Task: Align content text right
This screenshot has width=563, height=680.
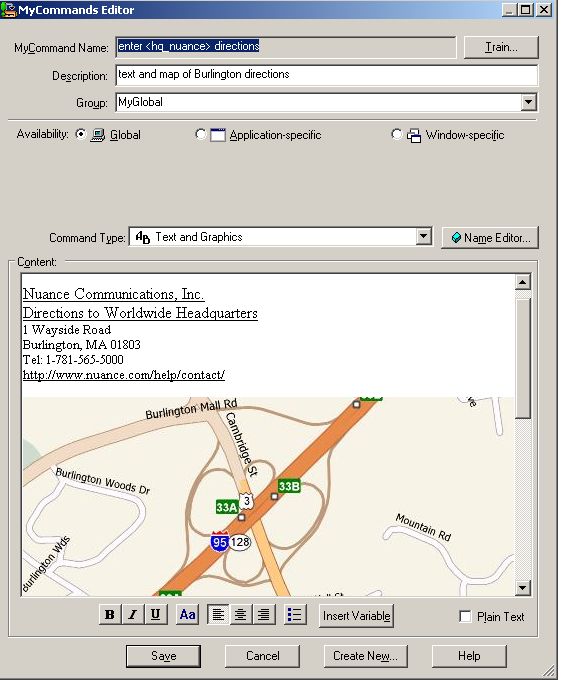Action: (264, 615)
